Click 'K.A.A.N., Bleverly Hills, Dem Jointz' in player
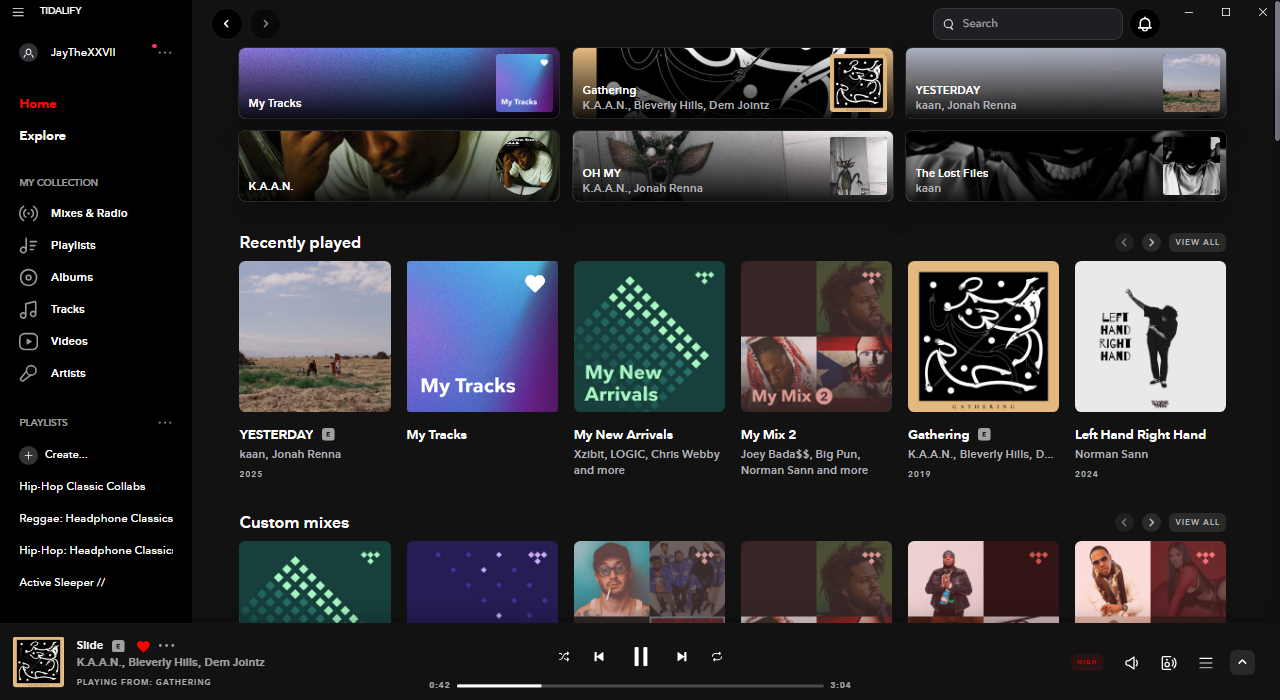This screenshot has width=1280, height=700. (171, 662)
